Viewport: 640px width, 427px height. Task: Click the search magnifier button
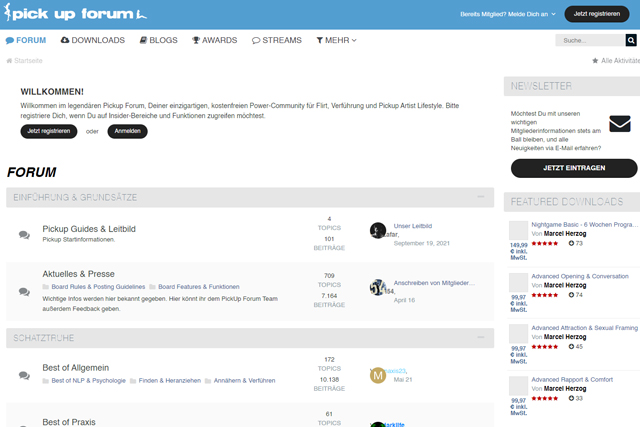pos(631,40)
